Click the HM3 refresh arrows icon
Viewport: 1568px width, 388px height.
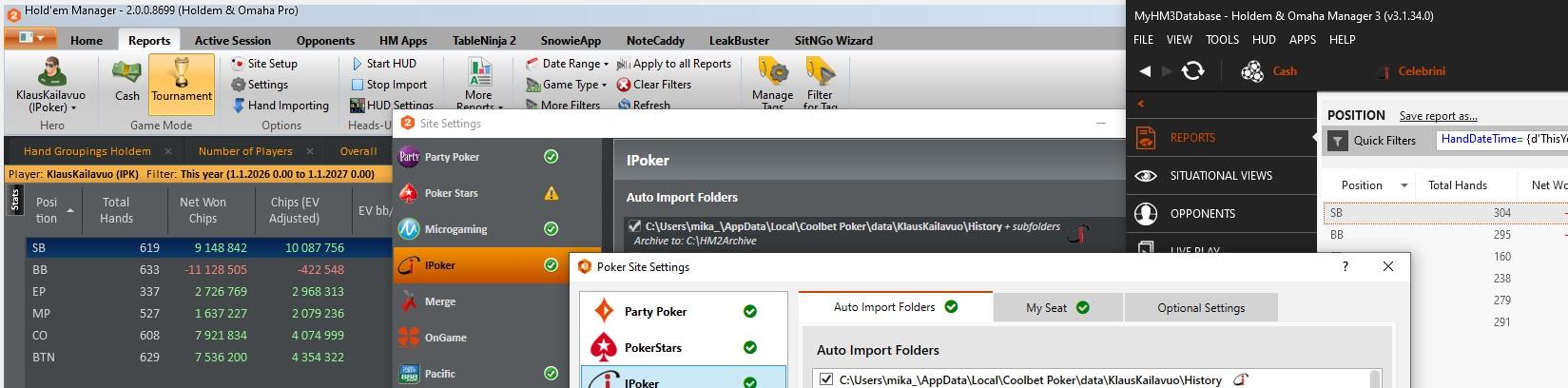(x=1192, y=71)
